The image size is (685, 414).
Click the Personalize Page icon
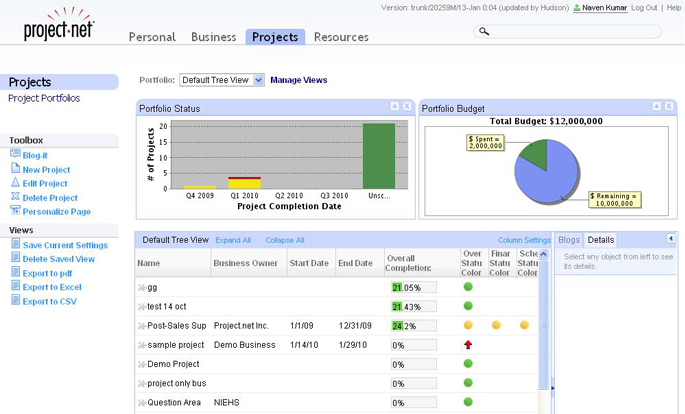click(15, 211)
